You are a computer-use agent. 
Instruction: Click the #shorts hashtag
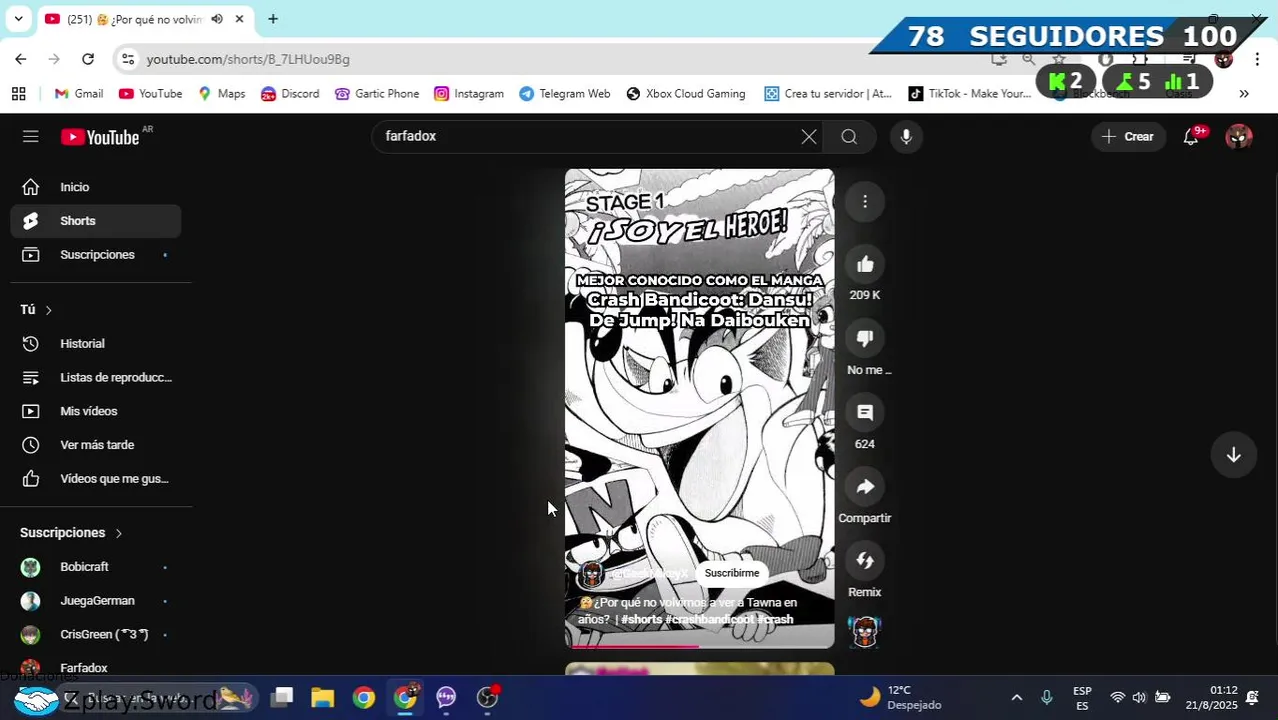(641, 620)
